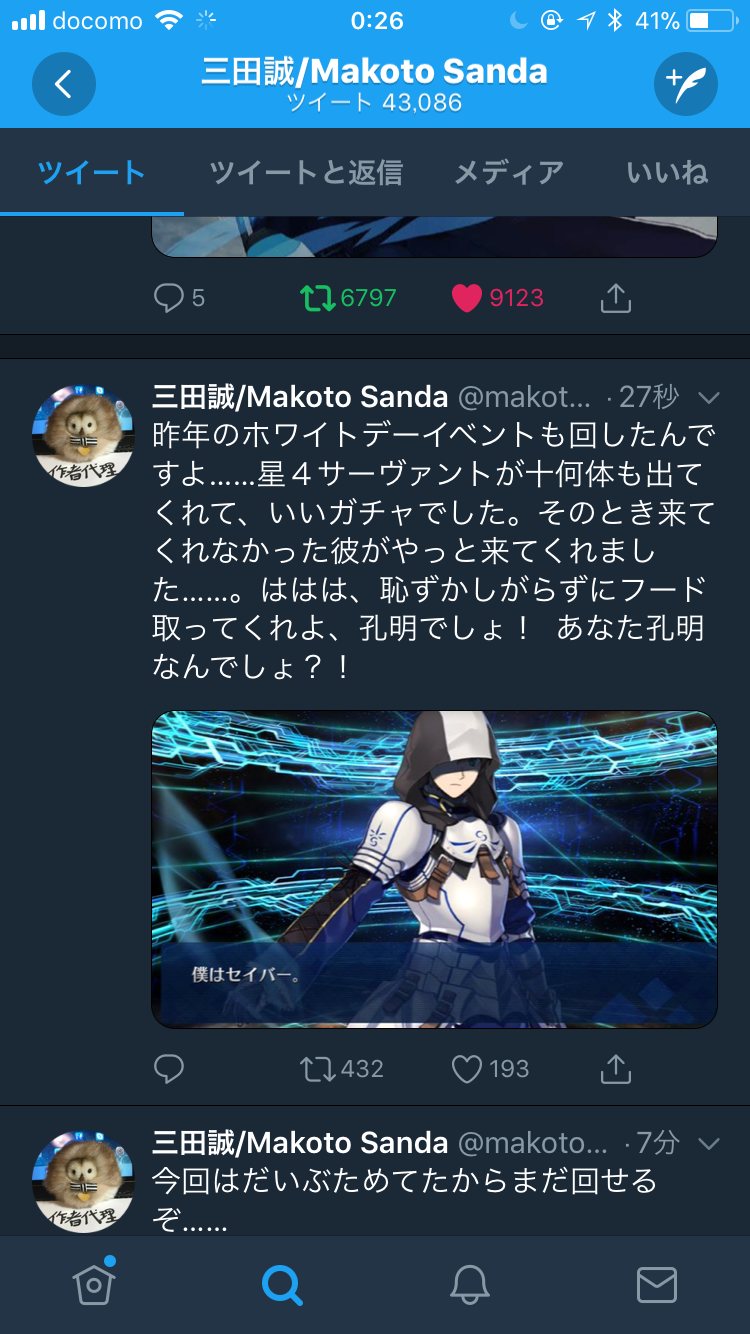Open the いいね tab
This screenshot has height=1334, width=750.
tap(667, 173)
